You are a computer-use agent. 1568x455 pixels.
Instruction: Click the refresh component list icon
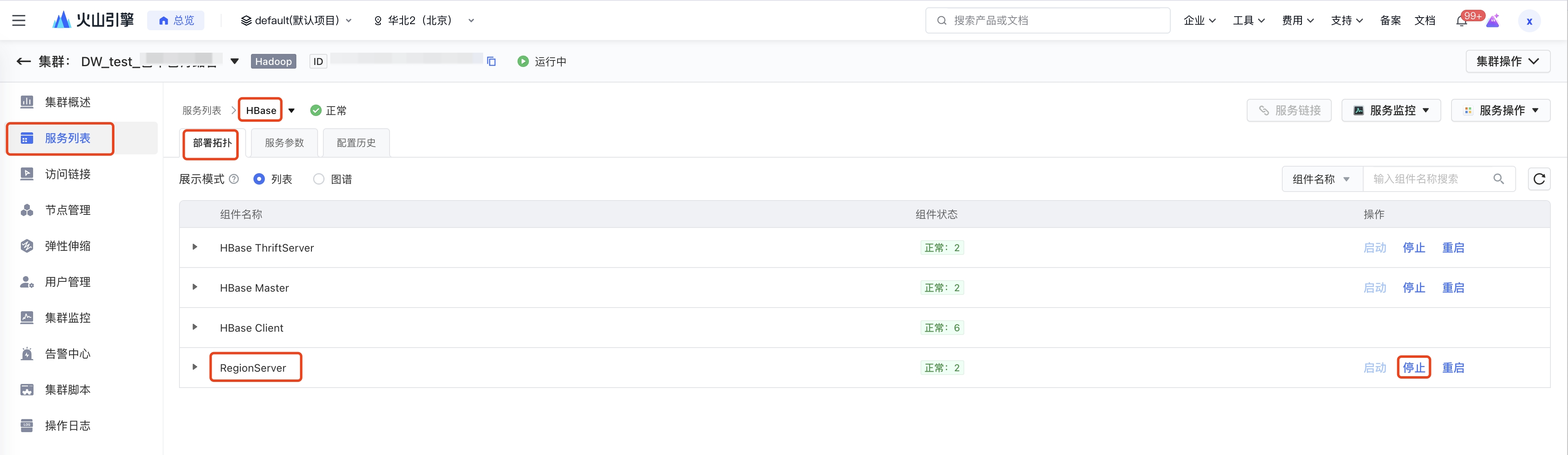pyautogui.click(x=1539, y=179)
